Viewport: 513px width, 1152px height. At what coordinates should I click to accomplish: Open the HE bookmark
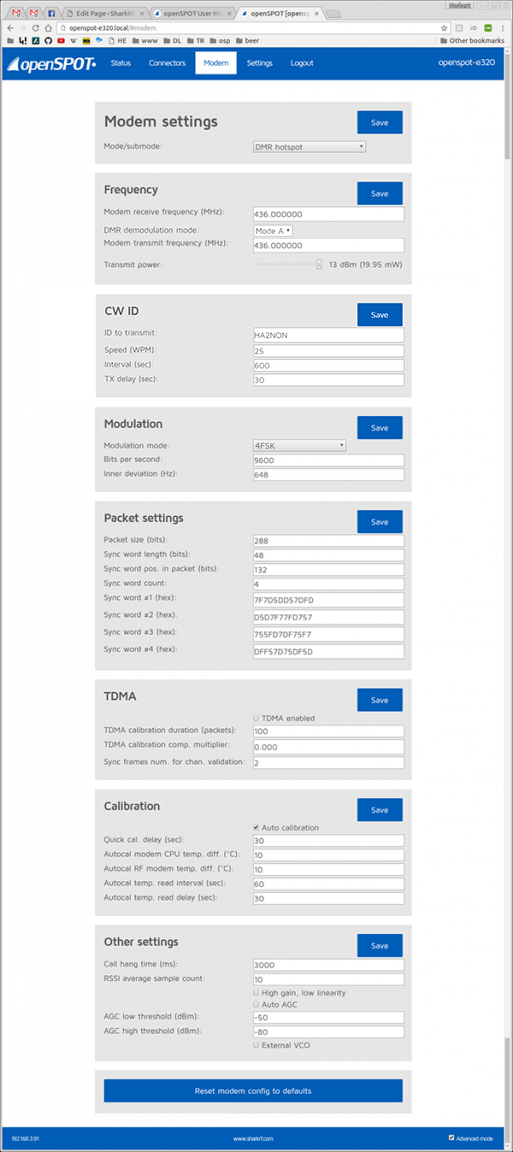click(x=118, y=40)
